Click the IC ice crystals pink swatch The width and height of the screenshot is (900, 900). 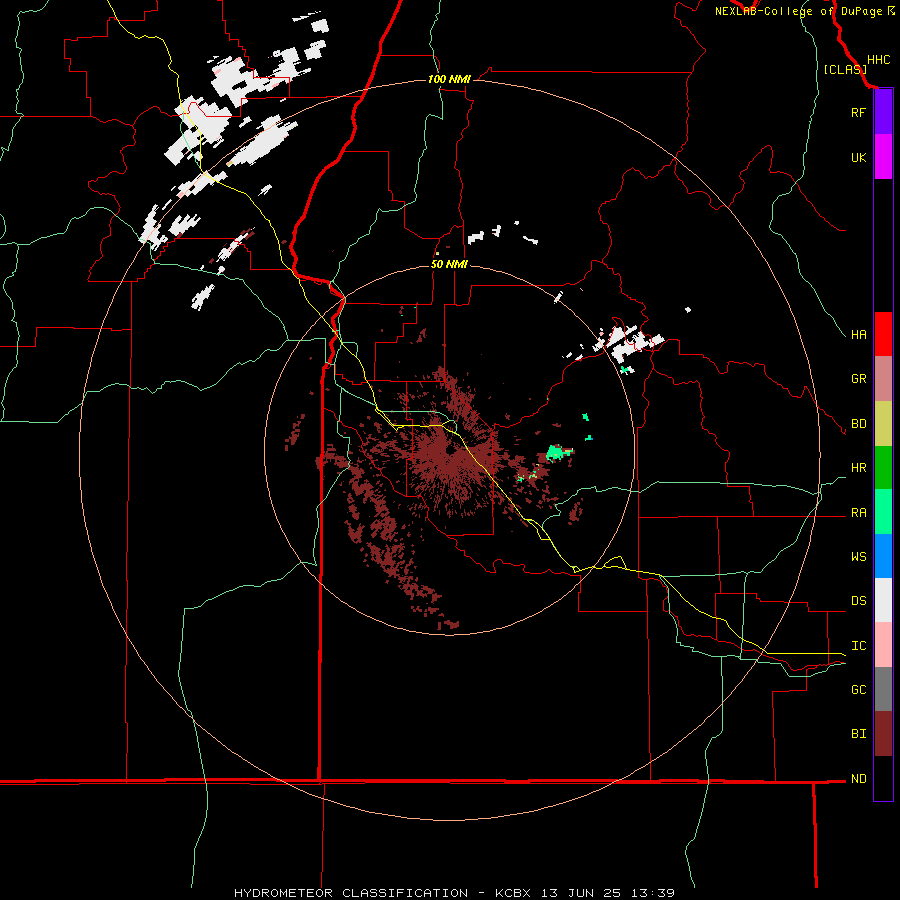[x=883, y=645]
